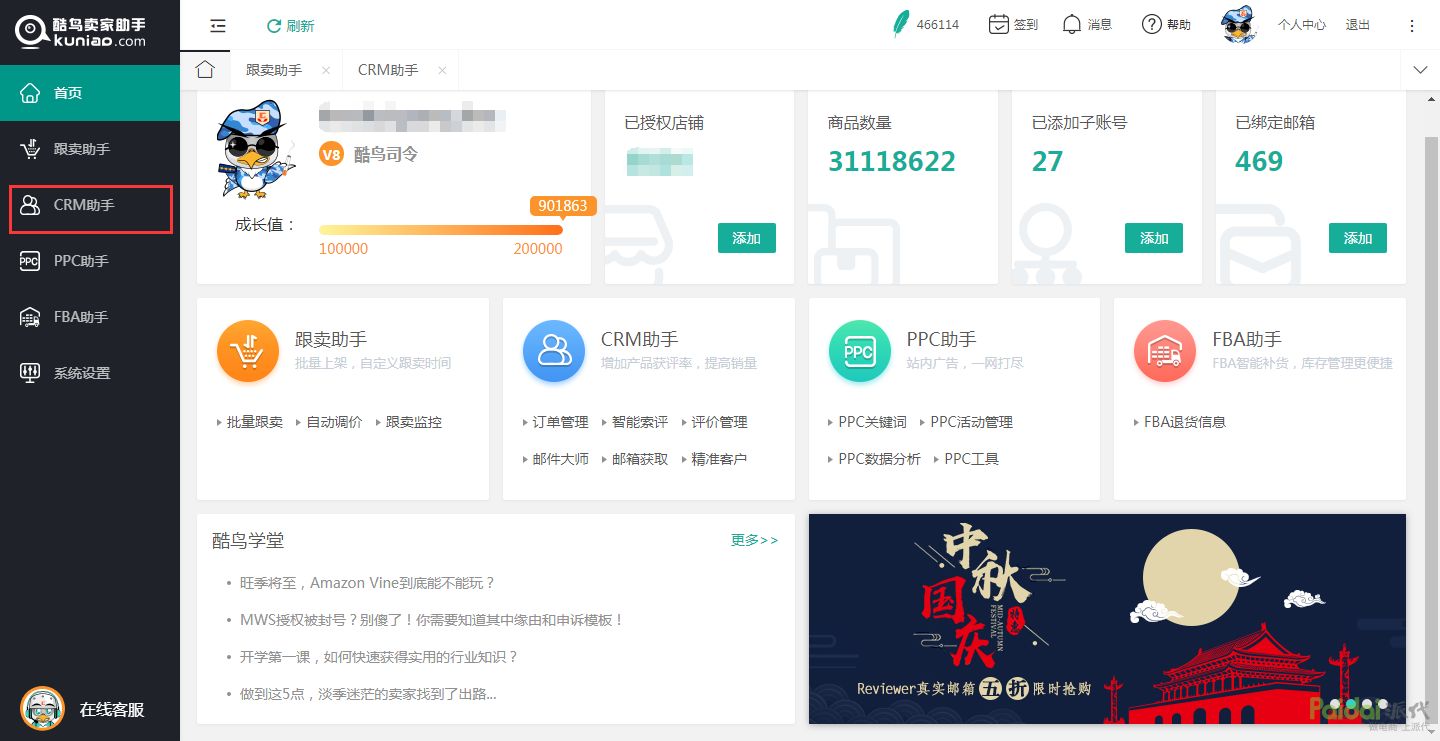Click the 中秋国庆 promotional banner

coord(1107,619)
